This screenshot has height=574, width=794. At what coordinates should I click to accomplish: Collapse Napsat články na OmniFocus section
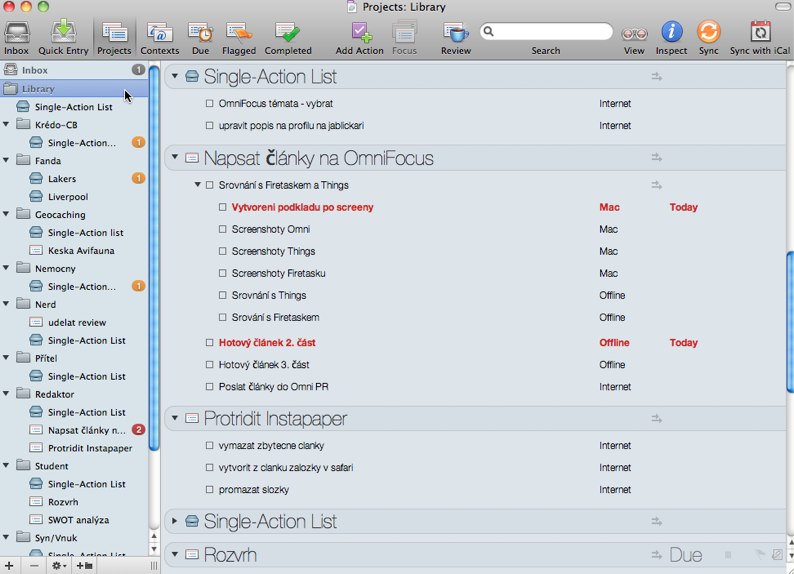pos(175,157)
